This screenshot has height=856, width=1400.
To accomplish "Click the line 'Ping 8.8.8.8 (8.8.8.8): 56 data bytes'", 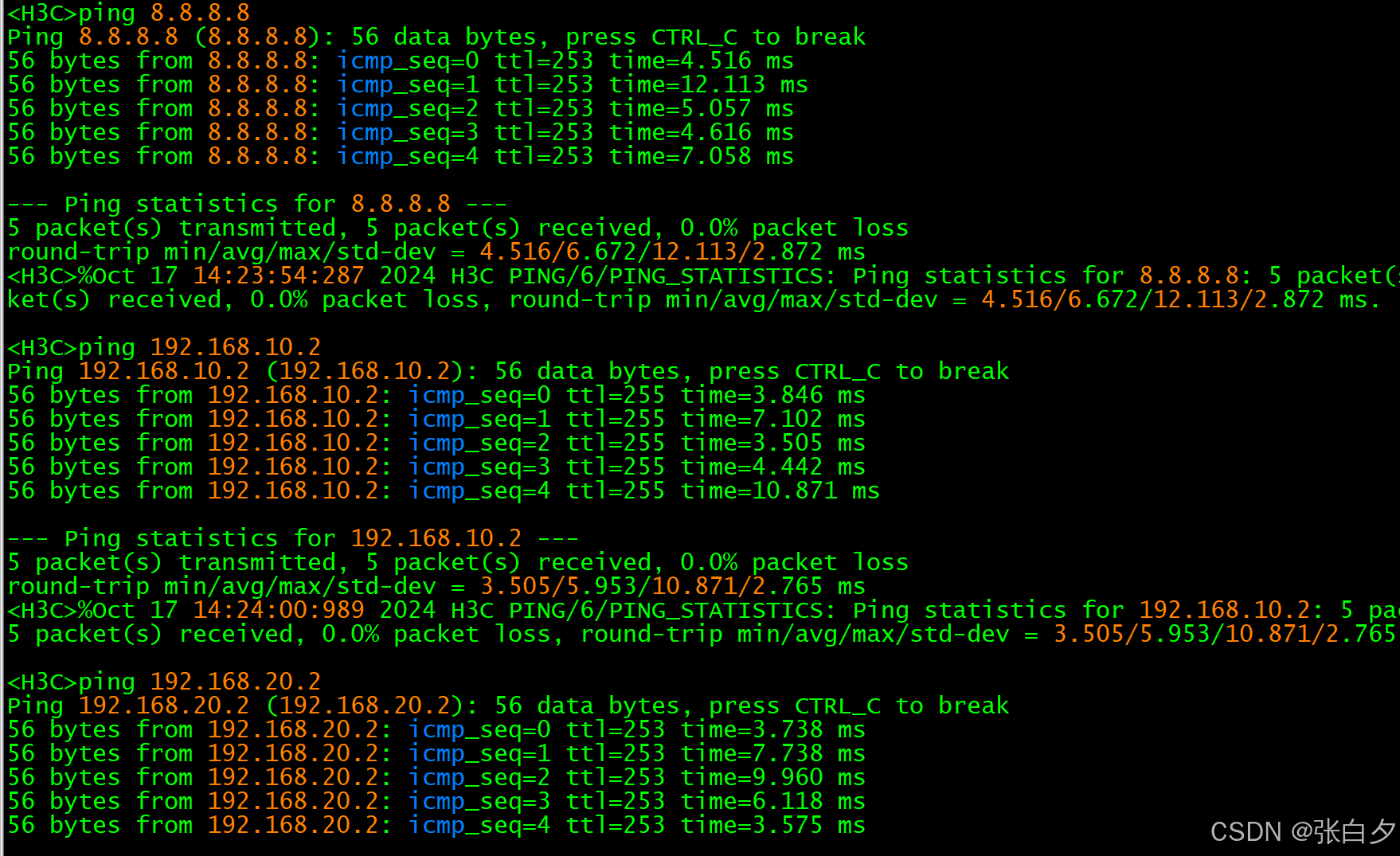I will coord(436,37).
